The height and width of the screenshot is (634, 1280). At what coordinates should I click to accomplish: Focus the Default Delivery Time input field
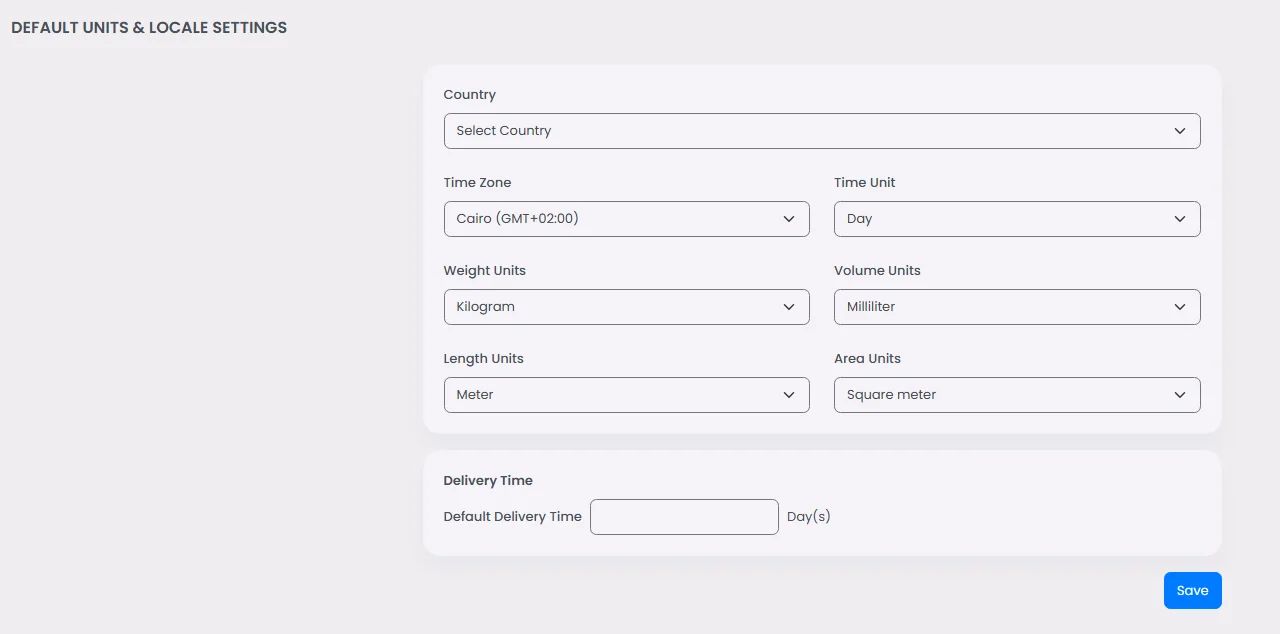click(x=684, y=517)
